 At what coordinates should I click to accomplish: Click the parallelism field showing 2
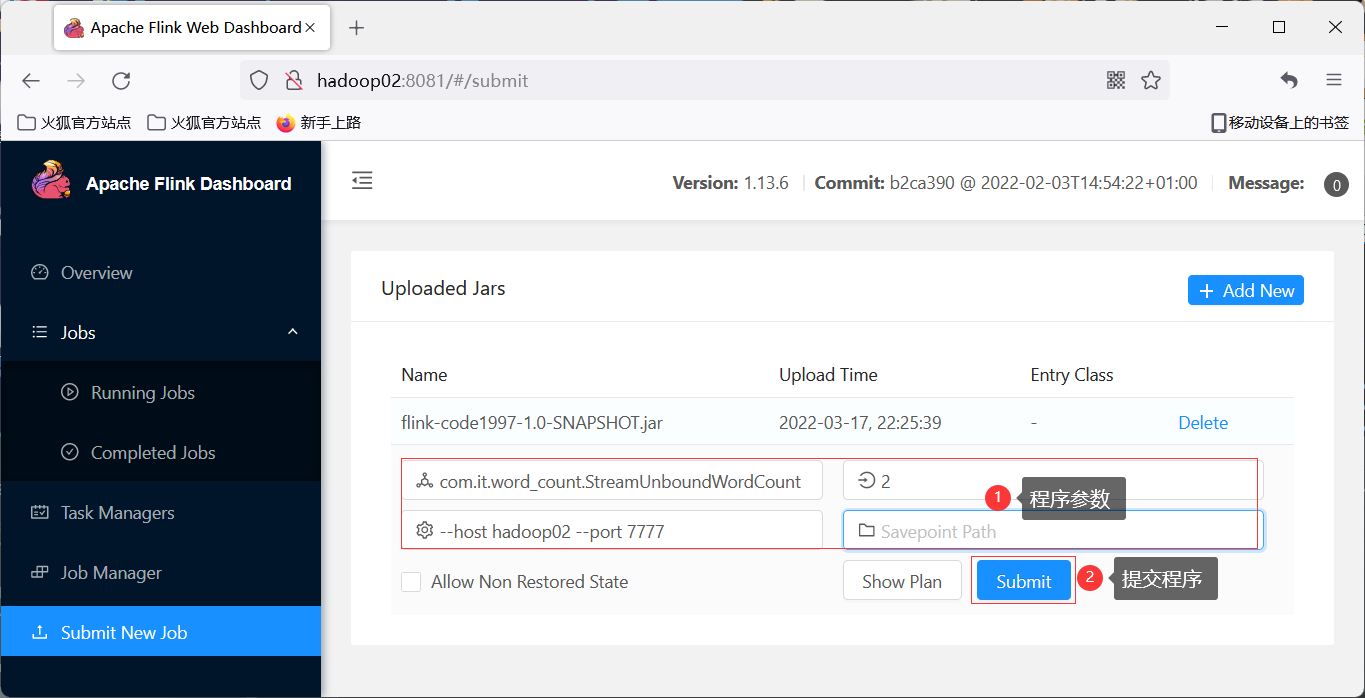coord(1053,480)
